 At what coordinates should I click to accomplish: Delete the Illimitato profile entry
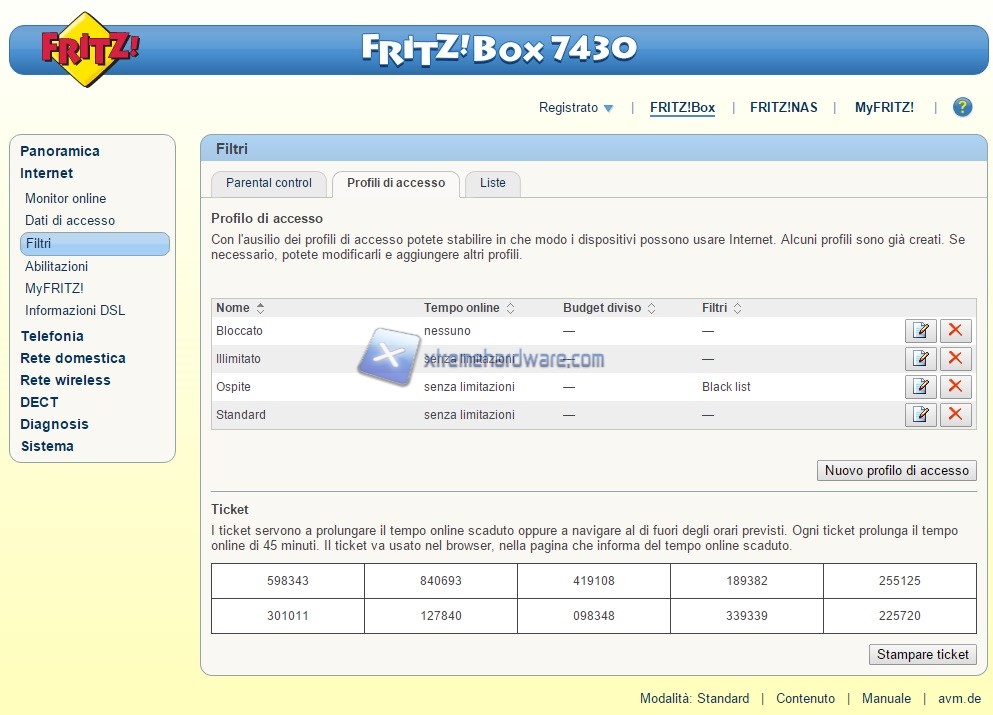(x=956, y=359)
